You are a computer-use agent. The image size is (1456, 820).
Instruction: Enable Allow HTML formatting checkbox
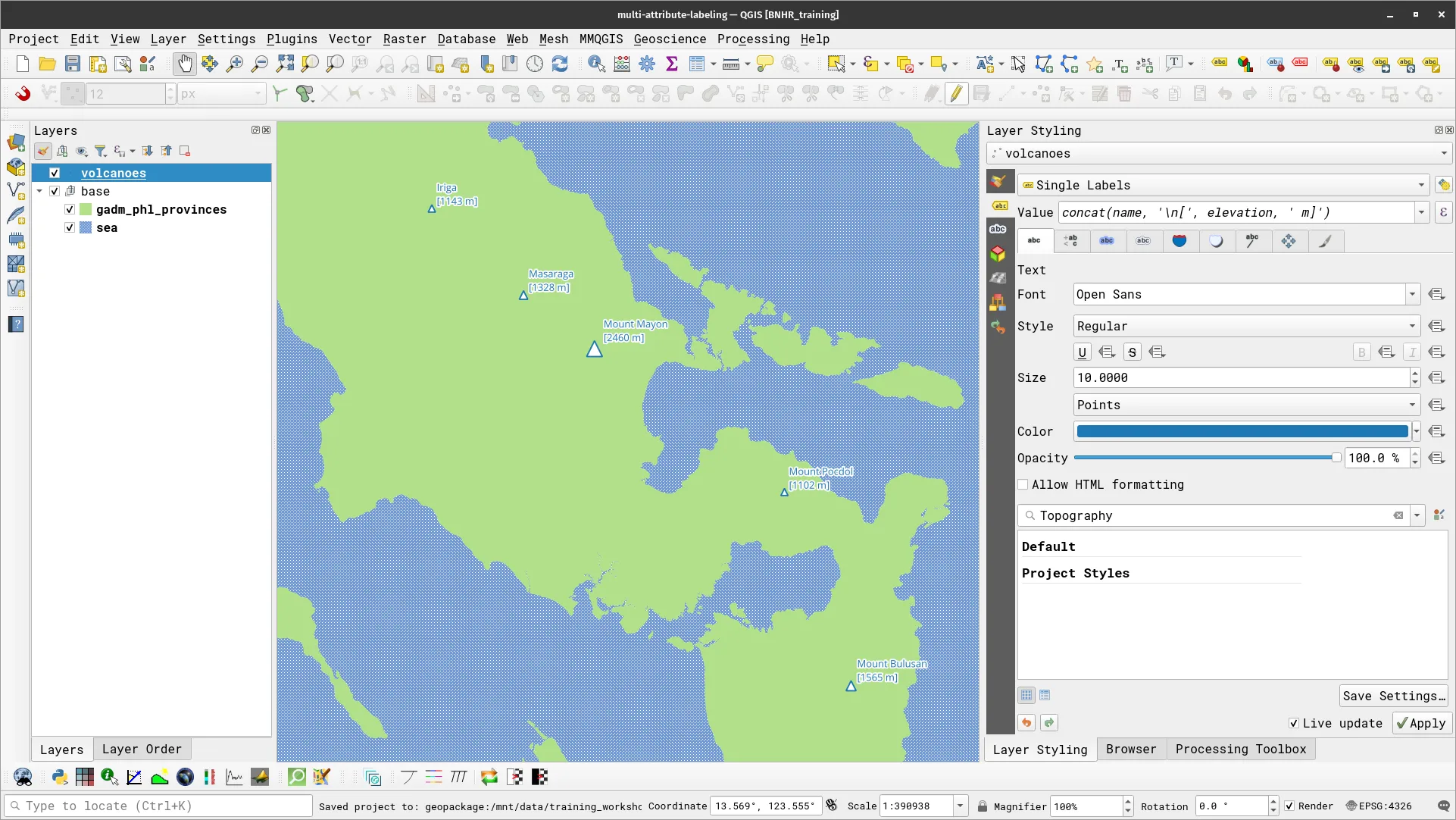[1023, 485]
